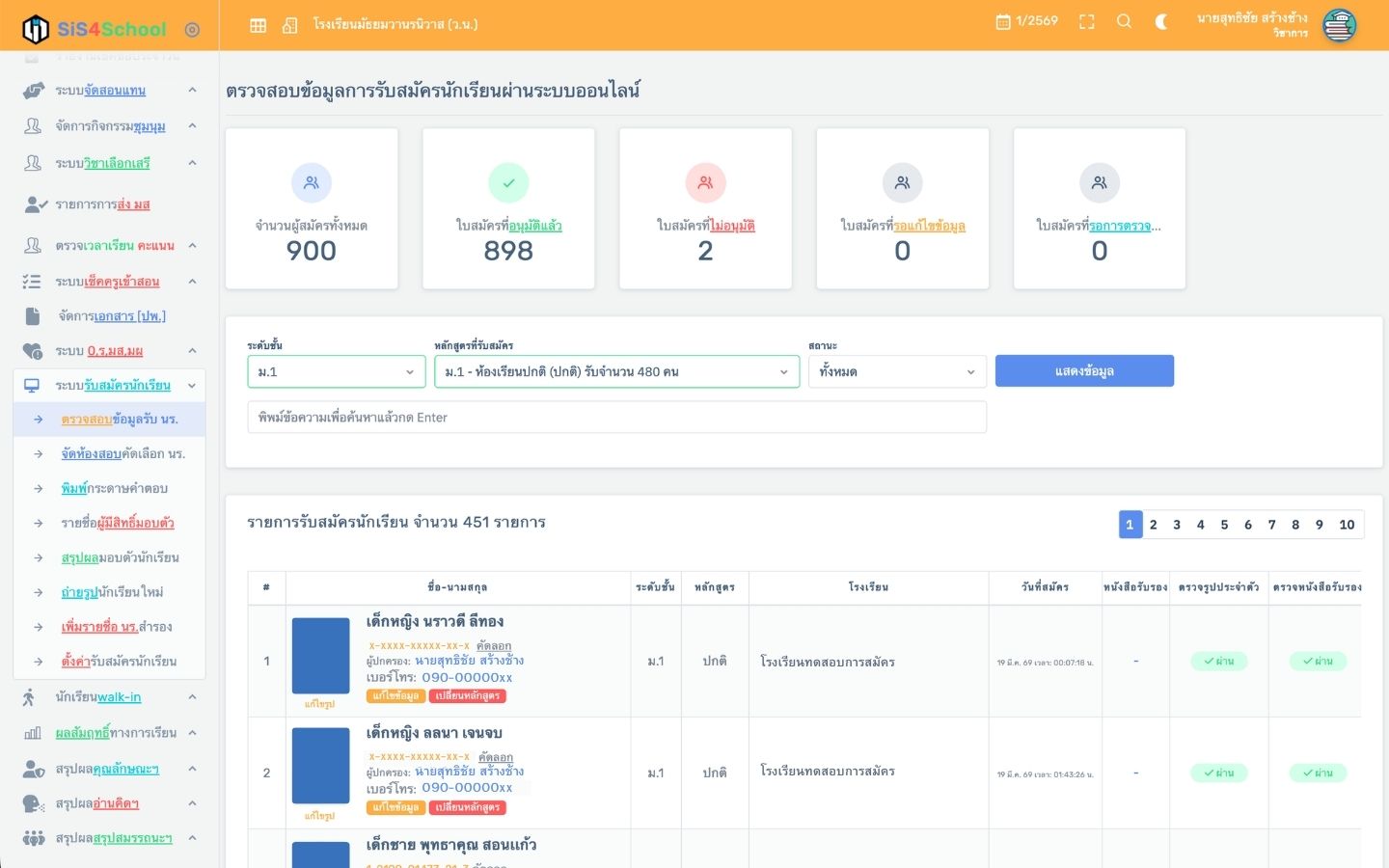Select ตั้งค่ารับสมัครนักเรียน submenu

click(110, 662)
